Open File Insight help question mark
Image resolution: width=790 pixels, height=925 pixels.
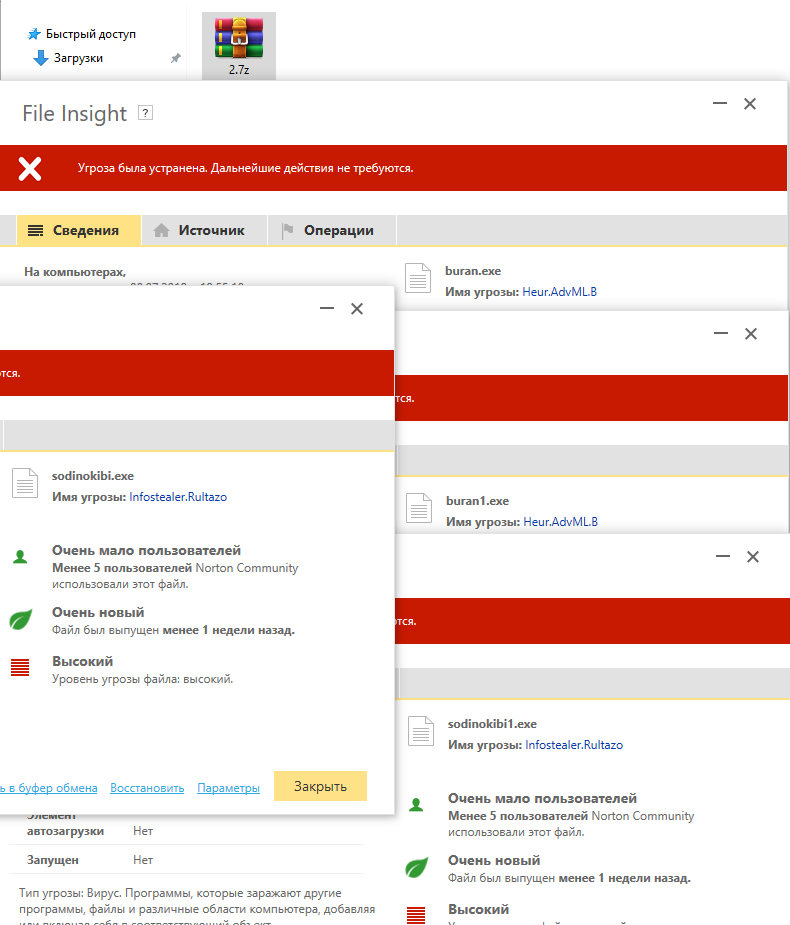[x=146, y=112]
